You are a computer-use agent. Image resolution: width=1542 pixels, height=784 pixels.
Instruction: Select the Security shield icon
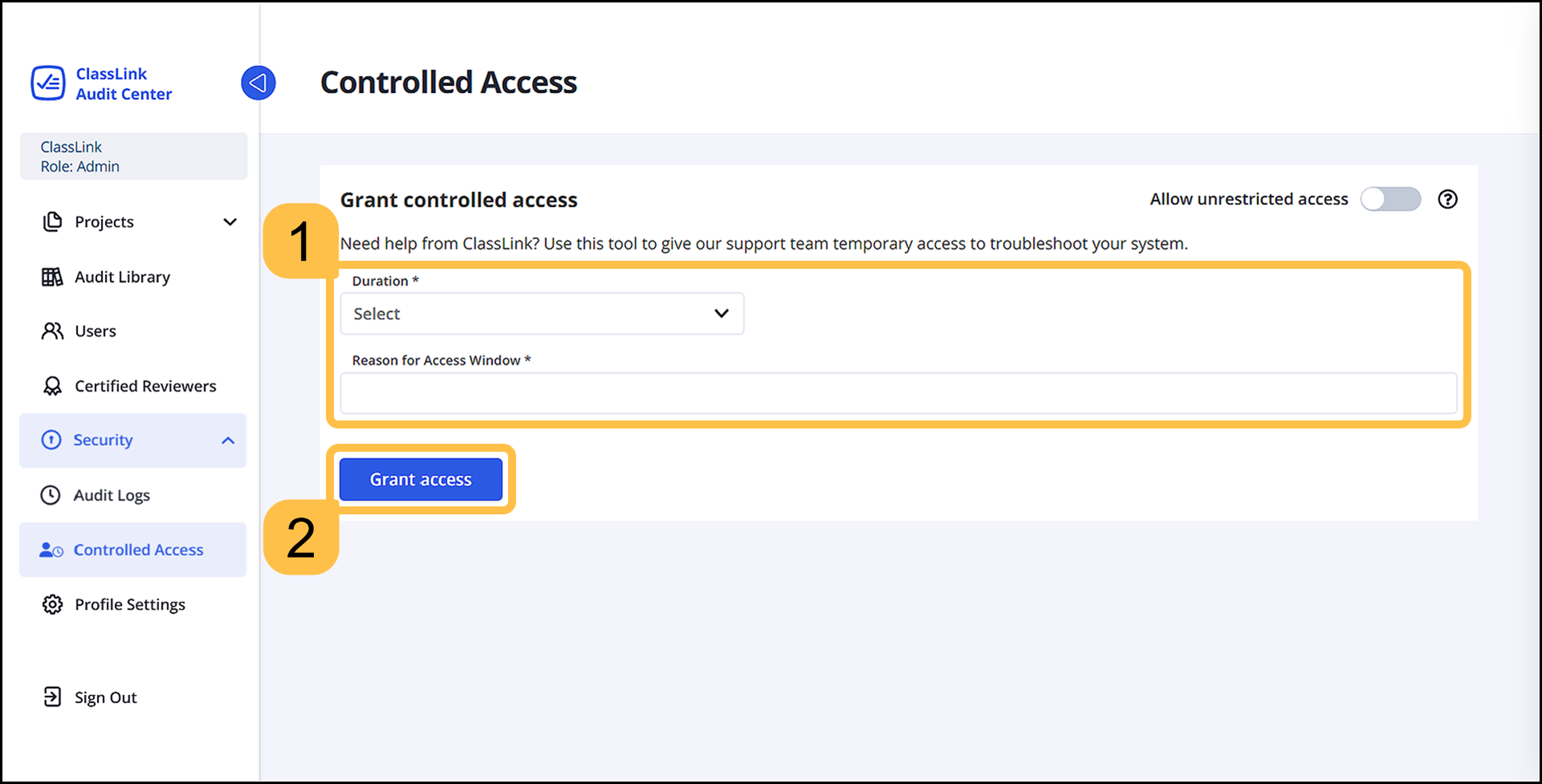51,440
